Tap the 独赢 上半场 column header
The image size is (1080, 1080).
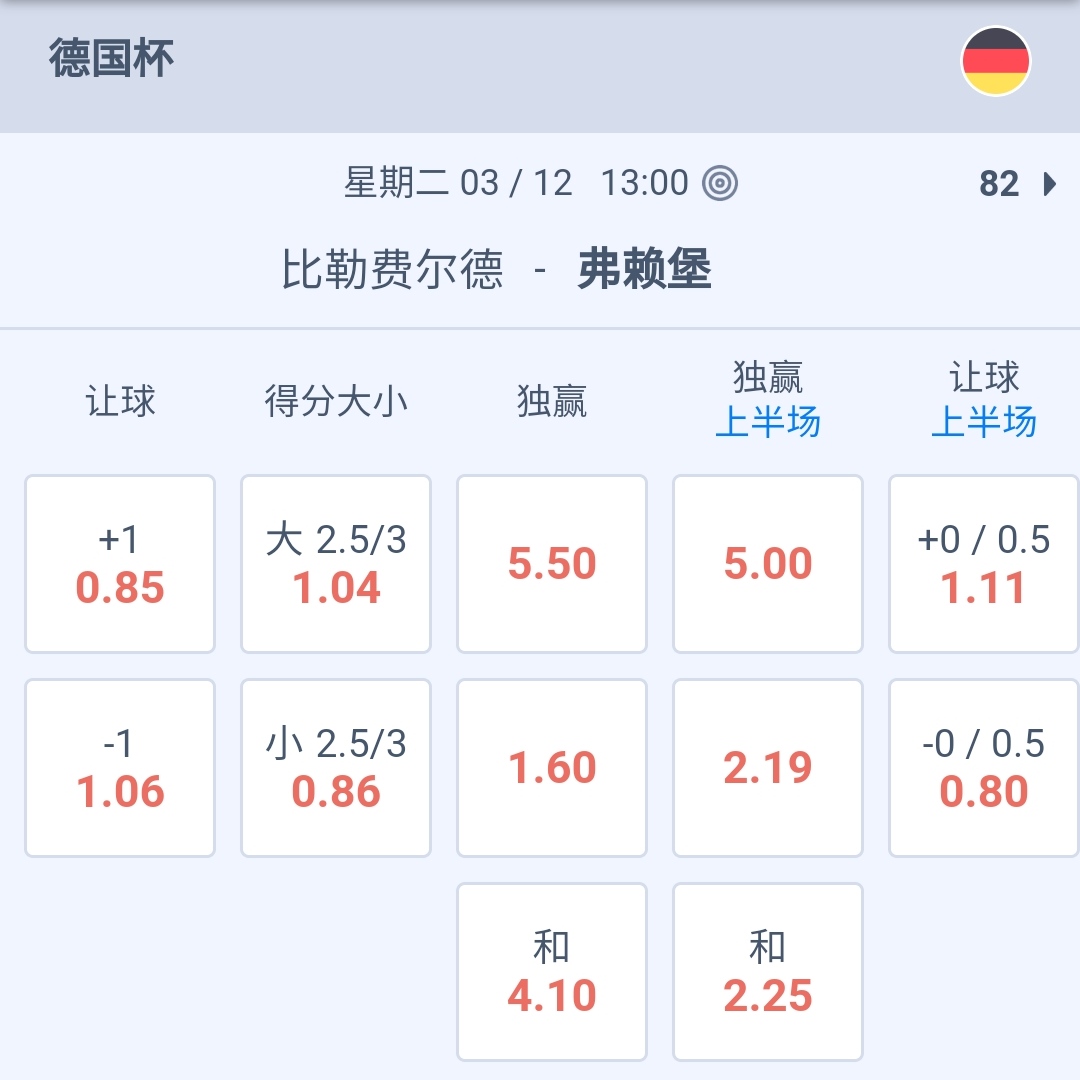(768, 401)
